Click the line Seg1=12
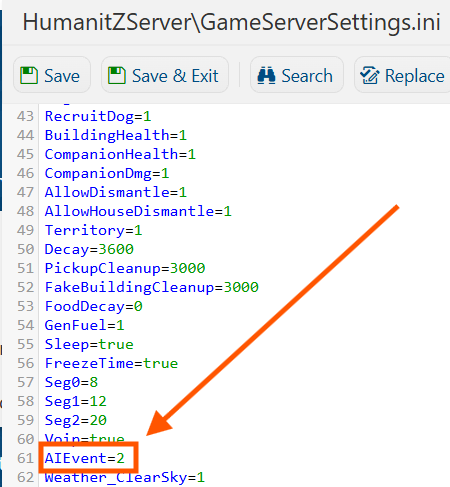 tap(75, 401)
